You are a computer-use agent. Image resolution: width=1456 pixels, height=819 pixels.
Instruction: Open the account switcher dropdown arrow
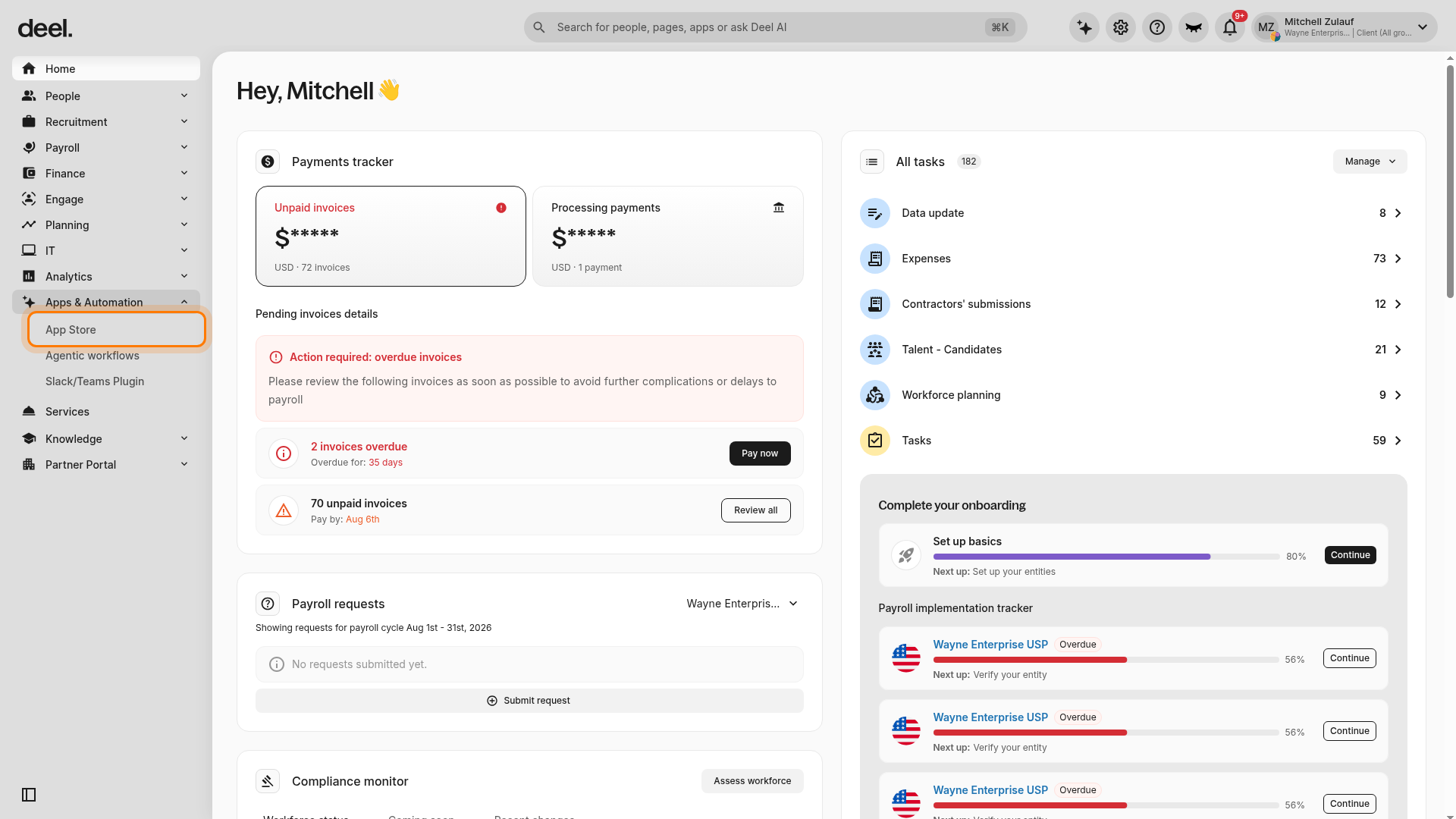pyautogui.click(x=1423, y=27)
